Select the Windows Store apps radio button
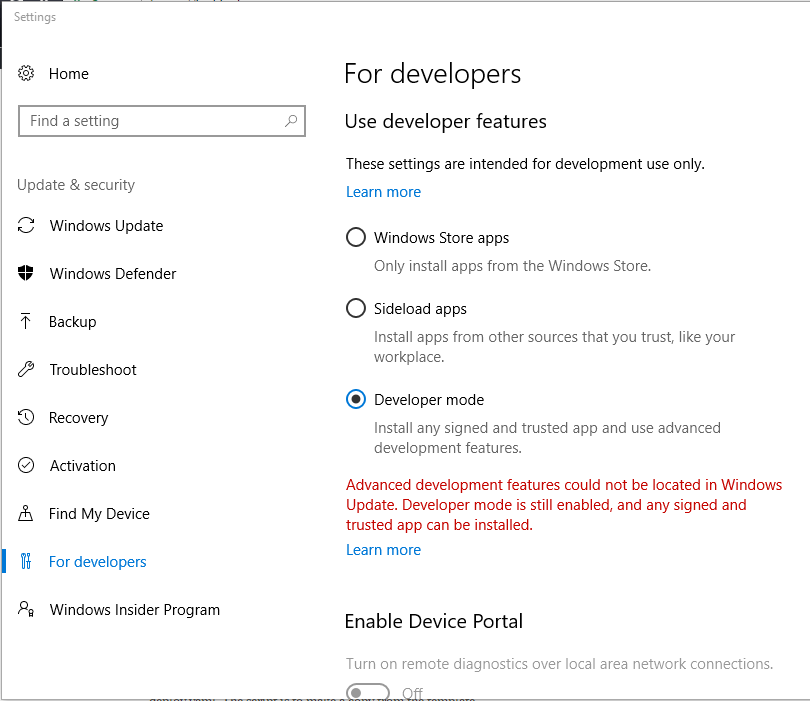The width and height of the screenshot is (810, 701). tap(355, 238)
